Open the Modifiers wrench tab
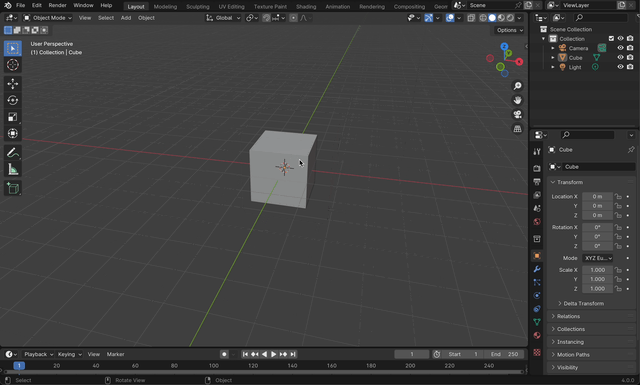The width and height of the screenshot is (640, 385). 537,269
